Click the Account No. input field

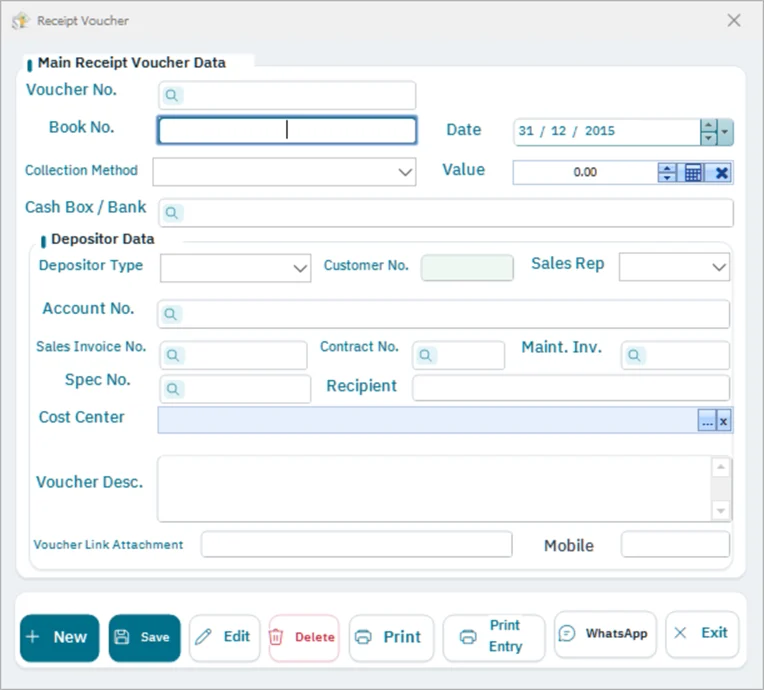pos(443,314)
